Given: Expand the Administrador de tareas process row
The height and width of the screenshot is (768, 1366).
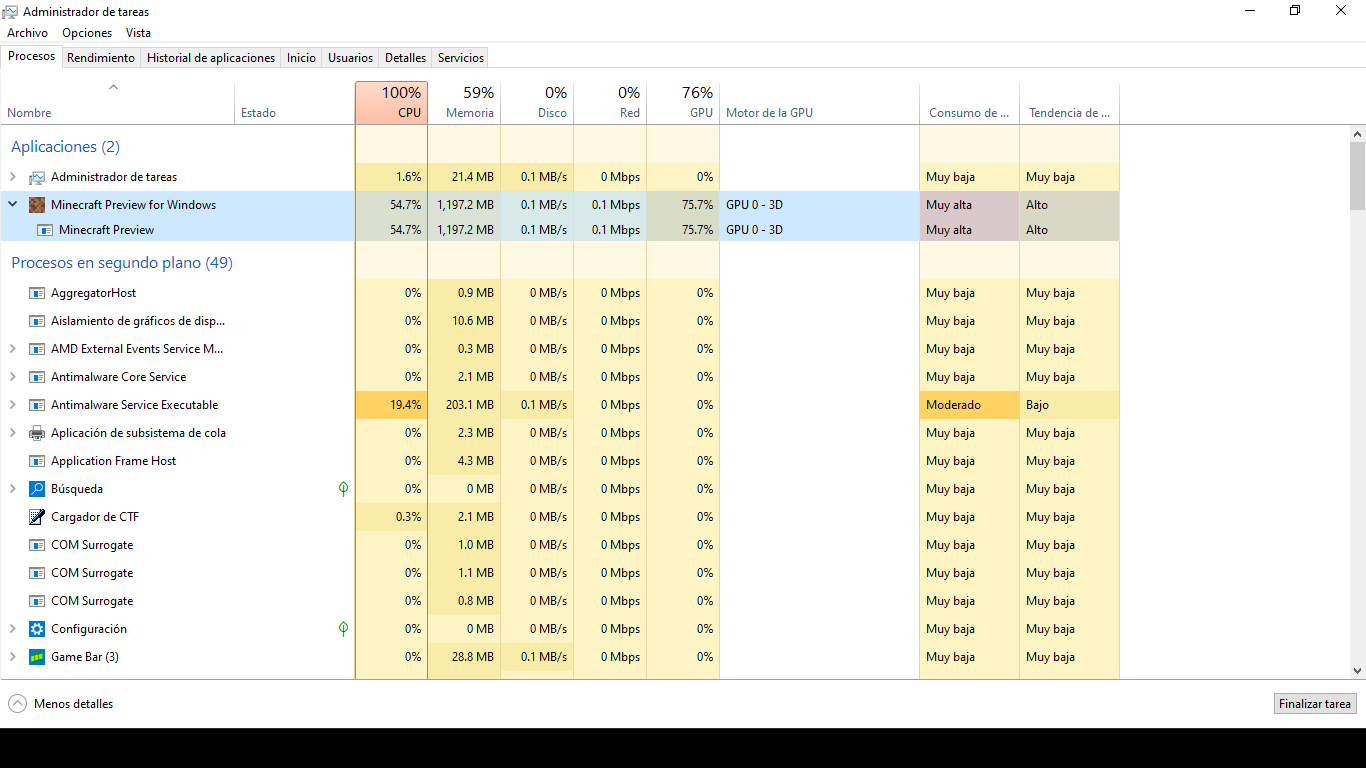Looking at the screenshot, I should click(x=13, y=177).
